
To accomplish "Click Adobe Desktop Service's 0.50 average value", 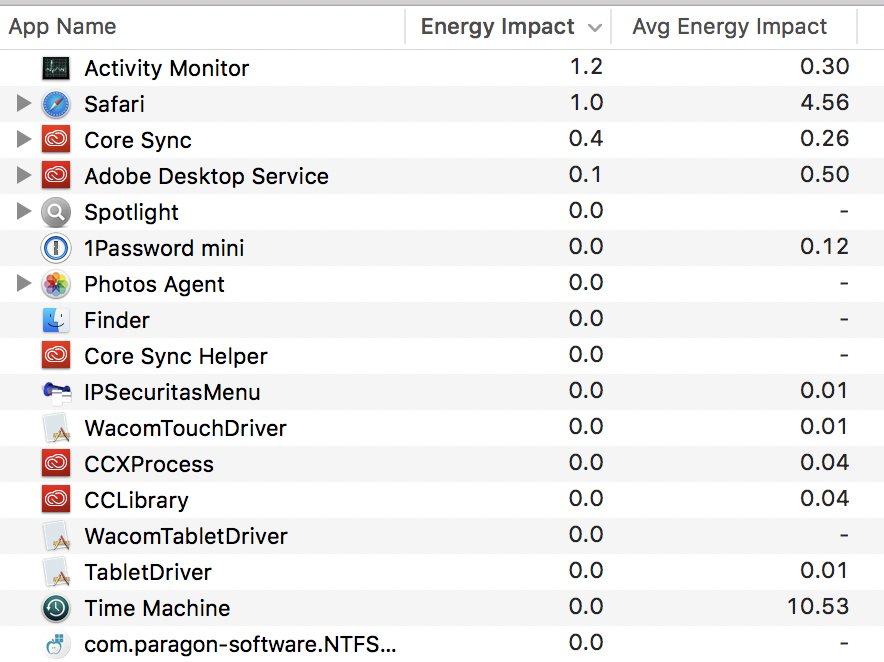I will pyautogui.click(x=825, y=175).
